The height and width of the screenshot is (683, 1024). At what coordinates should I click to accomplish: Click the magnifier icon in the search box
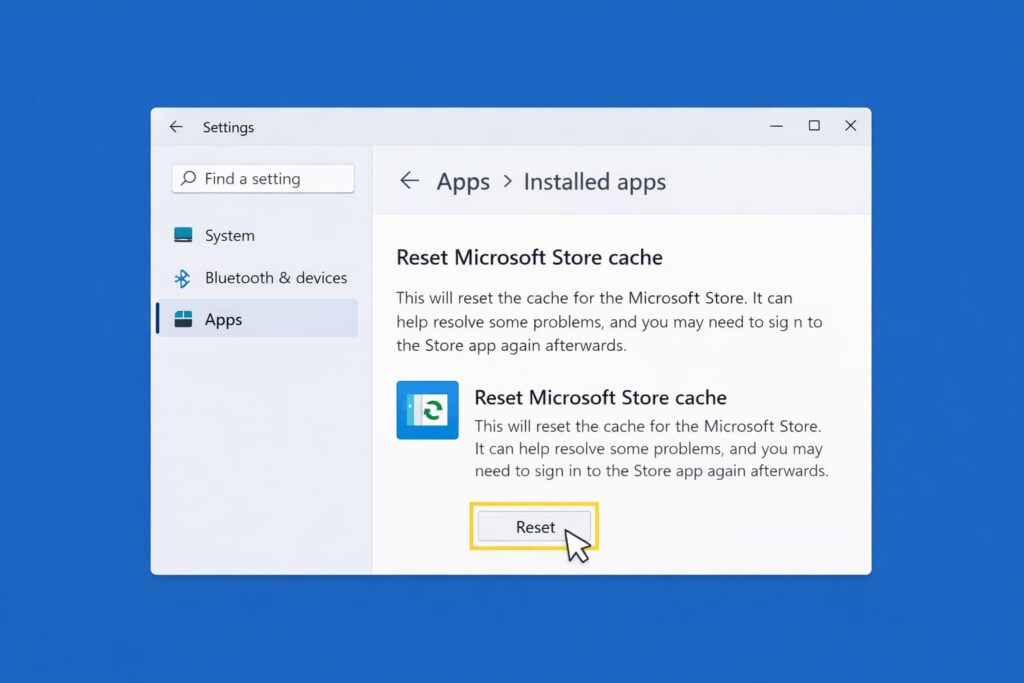[x=188, y=179]
